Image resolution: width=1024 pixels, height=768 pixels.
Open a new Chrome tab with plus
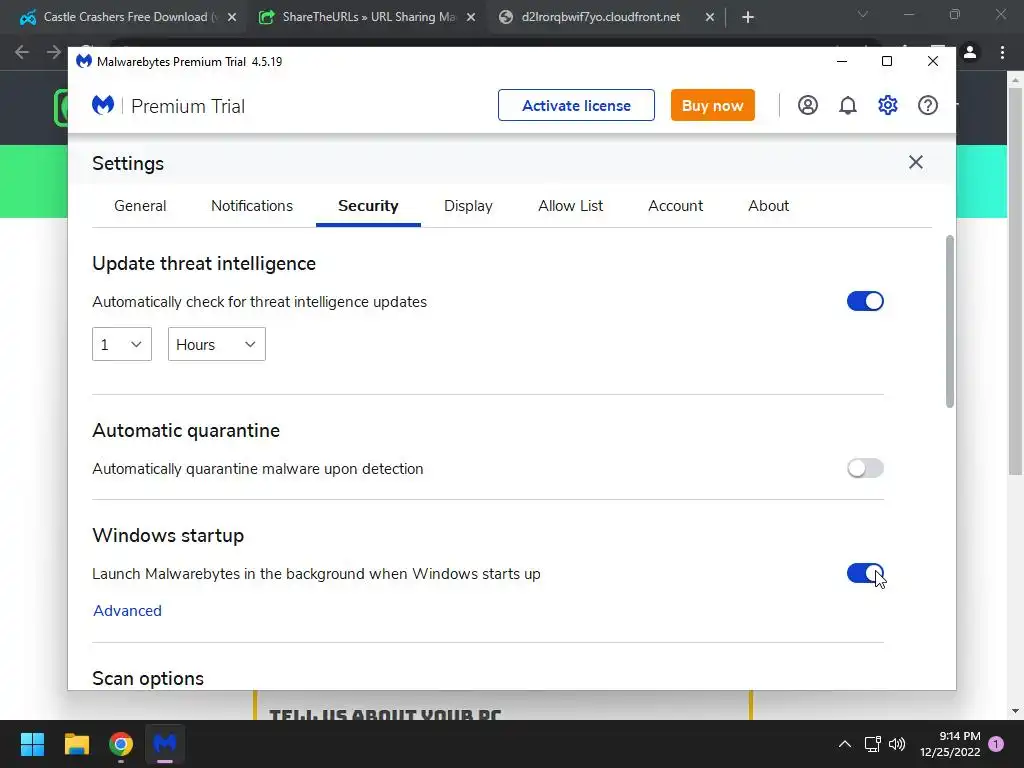click(748, 17)
